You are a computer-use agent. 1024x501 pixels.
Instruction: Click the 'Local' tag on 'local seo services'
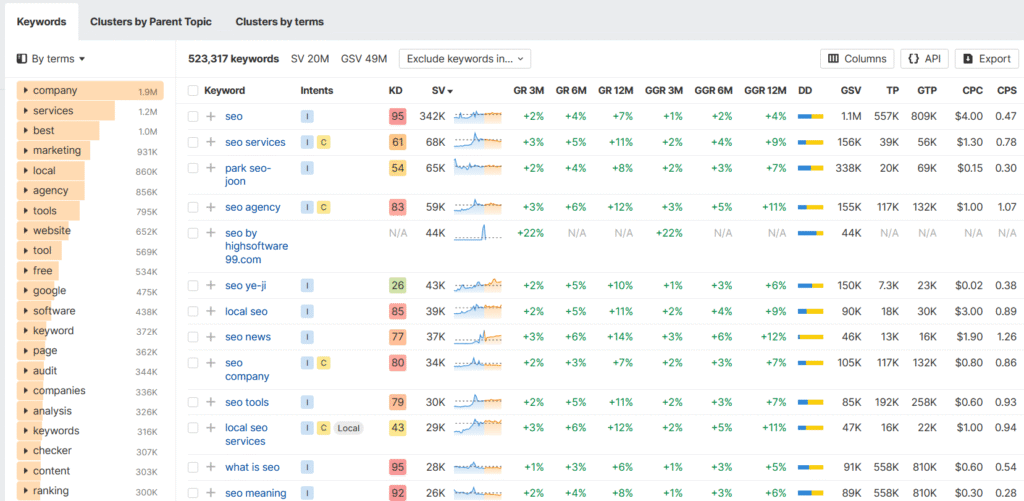(x=349, y=428)
